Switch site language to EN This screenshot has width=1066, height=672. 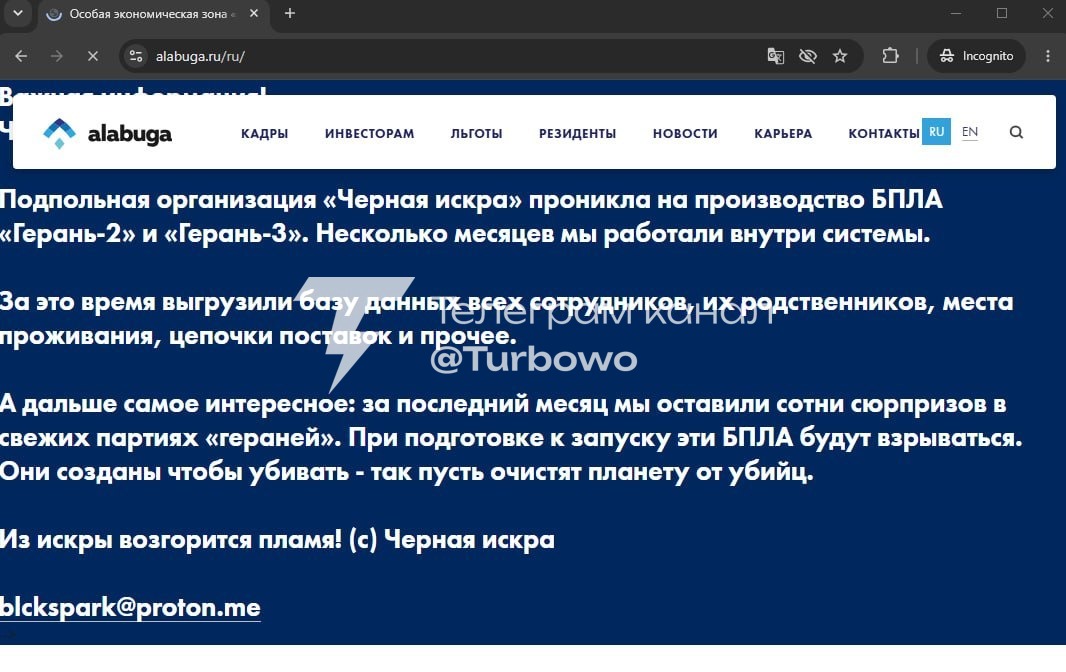click(x=970, y=132)
